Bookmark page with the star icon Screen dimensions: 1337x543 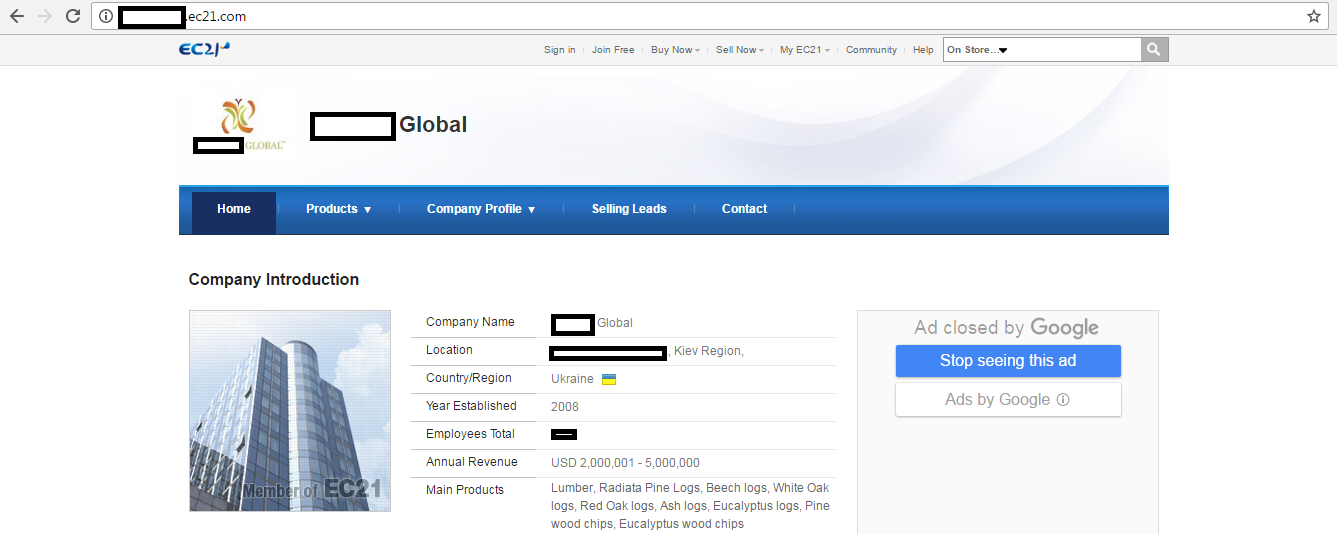click(1313, 16)
